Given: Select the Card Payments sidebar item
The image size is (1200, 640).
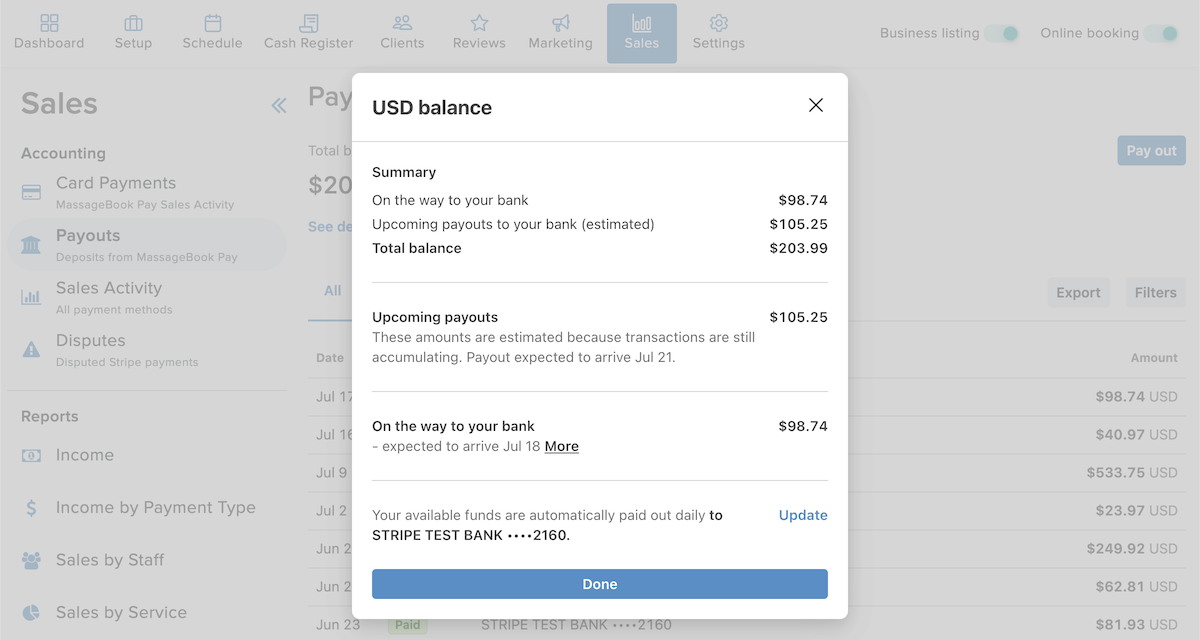Looking at the screenshot, I should coord(146,192).
